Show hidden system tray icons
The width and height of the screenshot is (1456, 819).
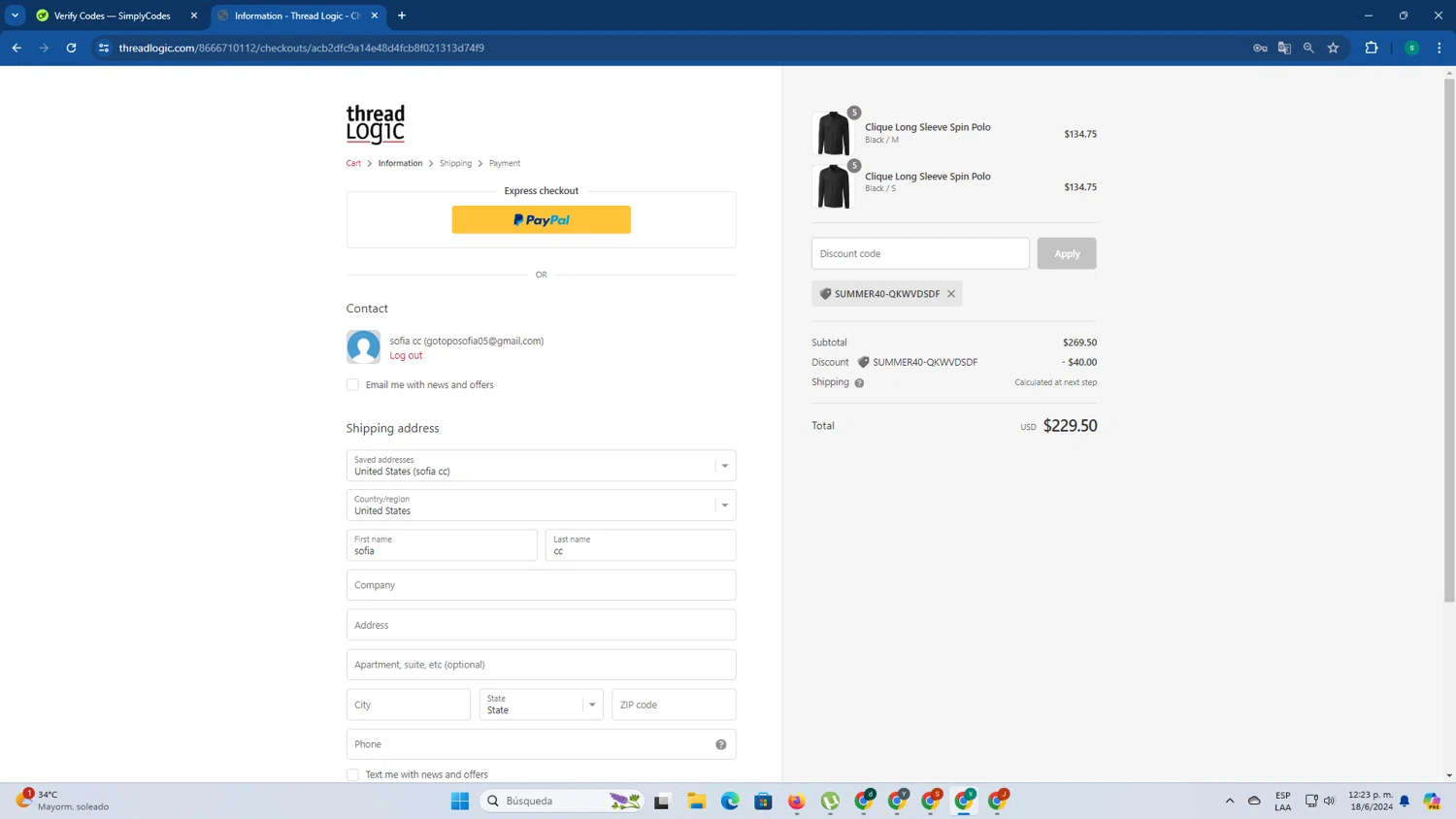[x=1230, y=801]
